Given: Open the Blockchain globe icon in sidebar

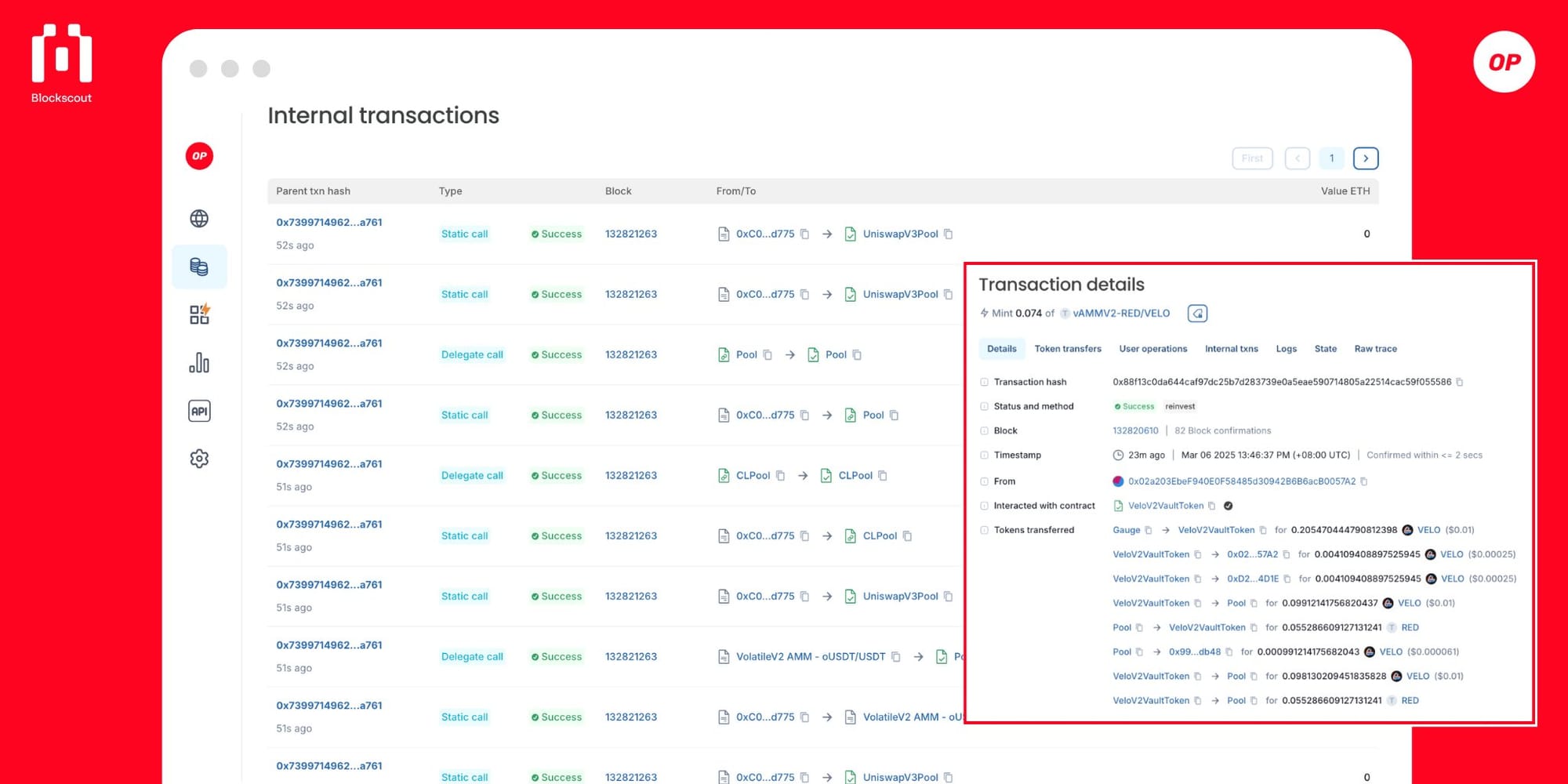Looking at the screenshot, I should pyautogui.click(x=199, y=218).
